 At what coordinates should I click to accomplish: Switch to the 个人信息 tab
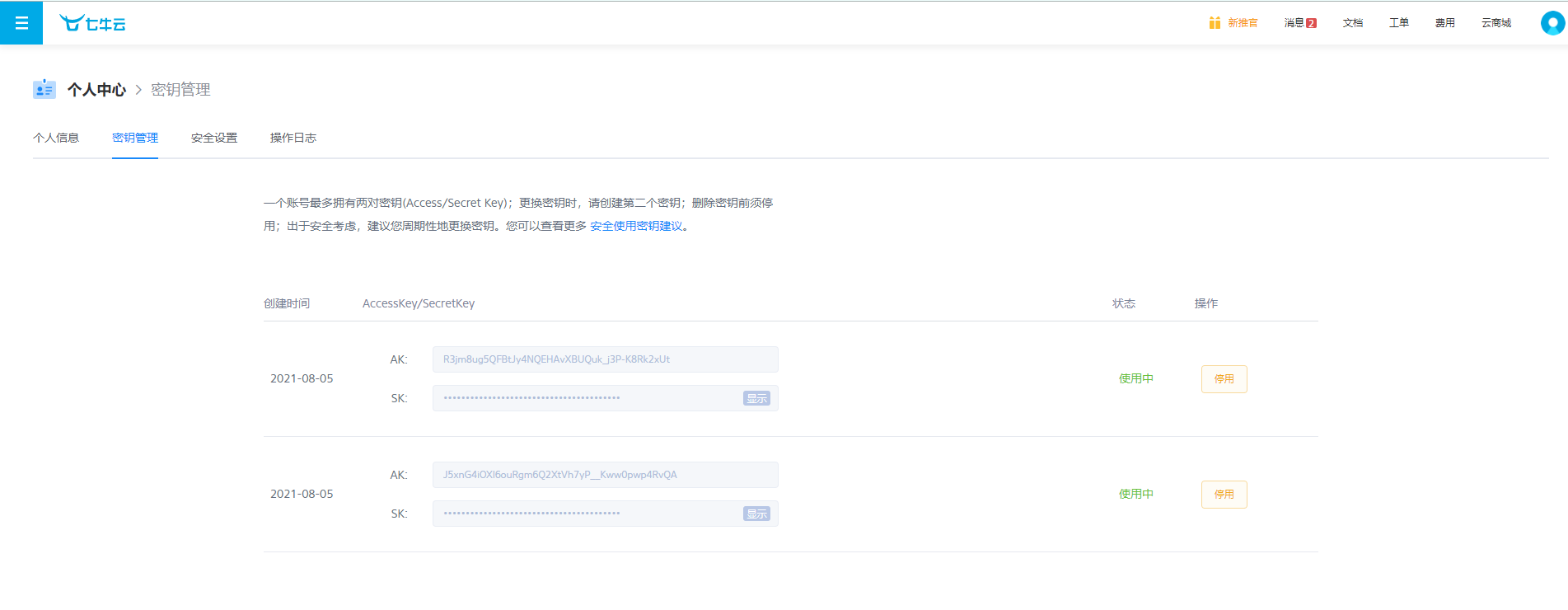56,138
